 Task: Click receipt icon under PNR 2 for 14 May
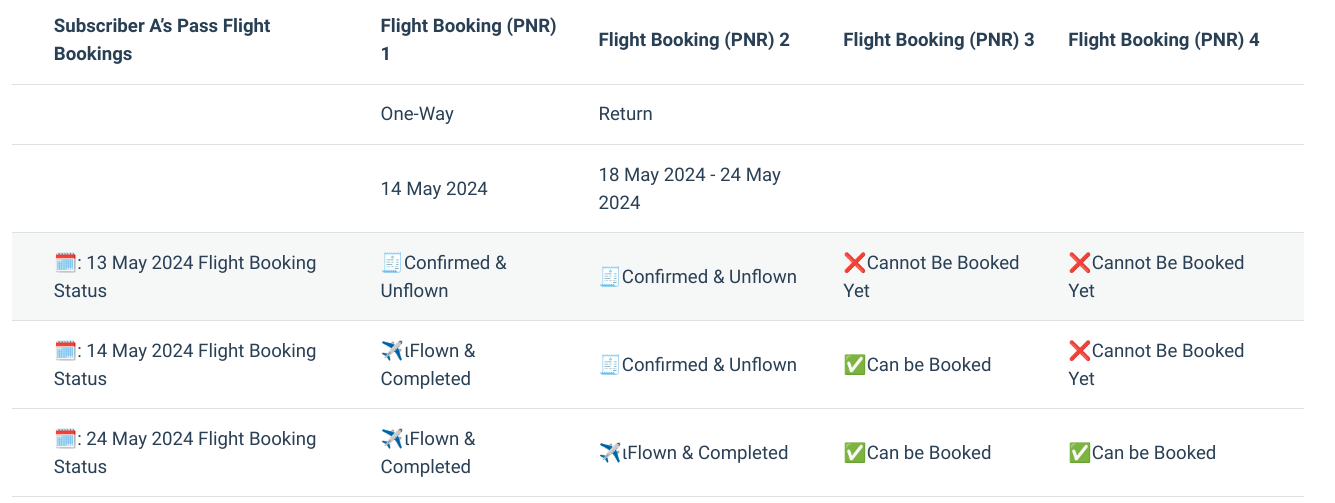click(x=610, y=365)
